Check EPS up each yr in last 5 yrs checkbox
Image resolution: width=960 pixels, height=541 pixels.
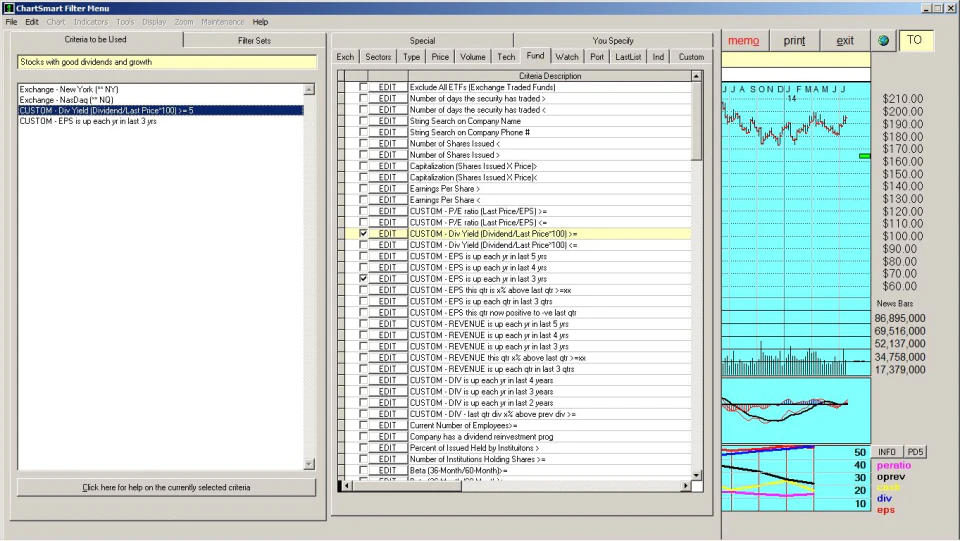coord(364,256)
